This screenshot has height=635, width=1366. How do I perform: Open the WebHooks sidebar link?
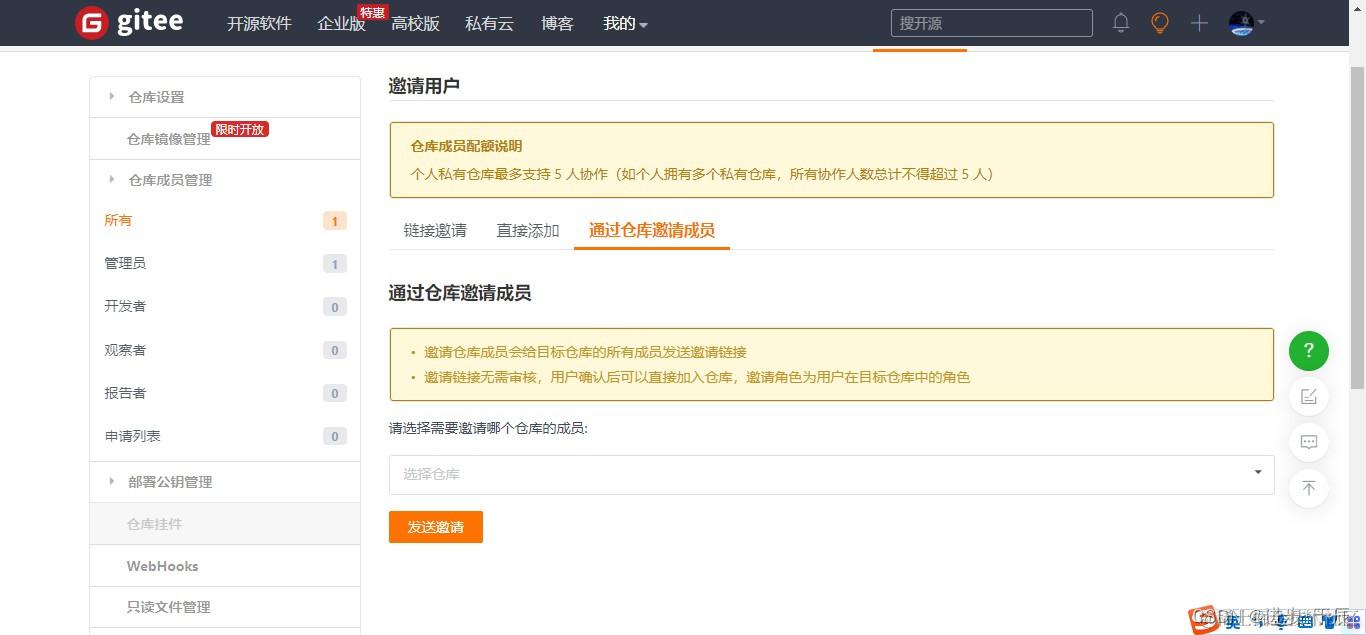pos(162,566)
